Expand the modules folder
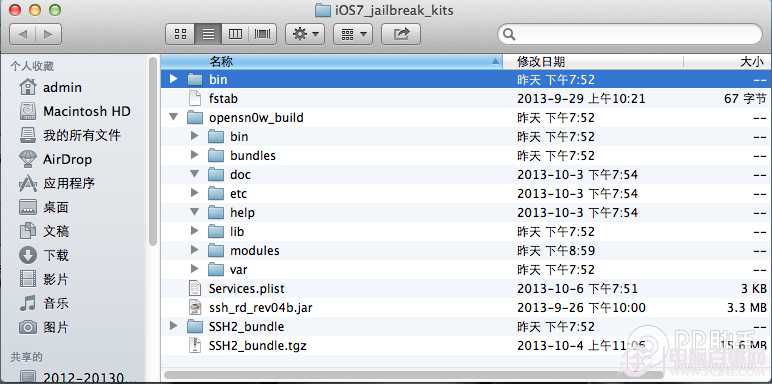The width and height of the screenshot is (772, 384). (194, 250)
